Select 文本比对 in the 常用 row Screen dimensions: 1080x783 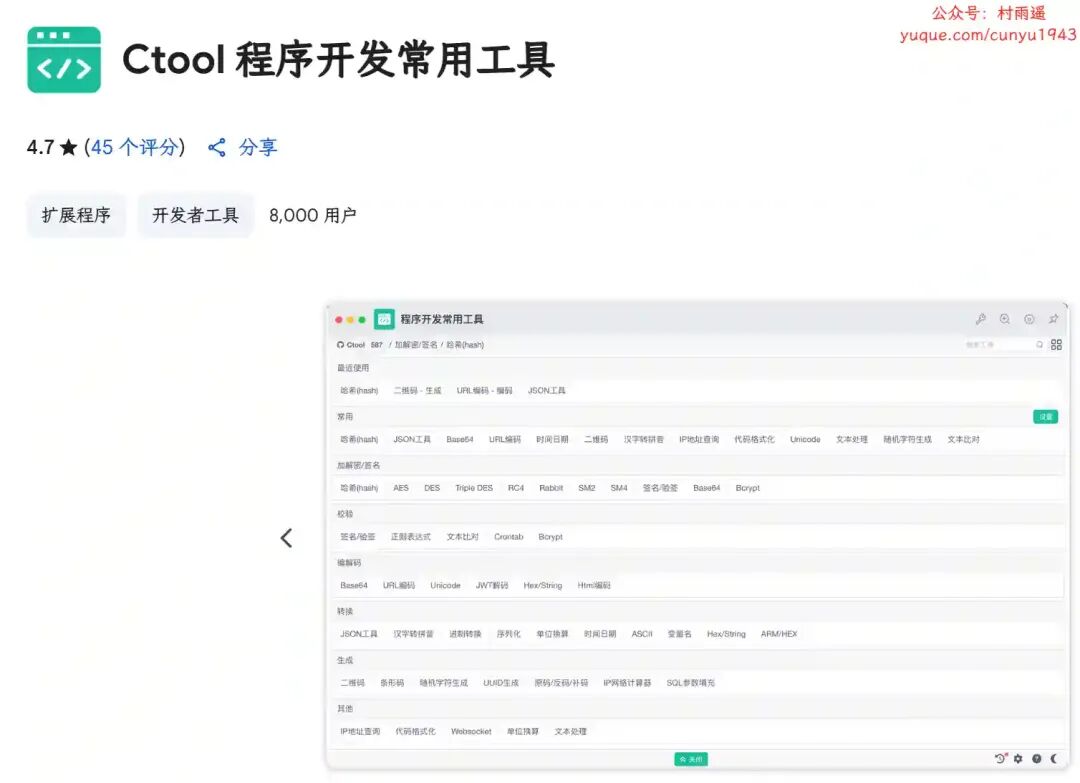click(x=964, y=439)
